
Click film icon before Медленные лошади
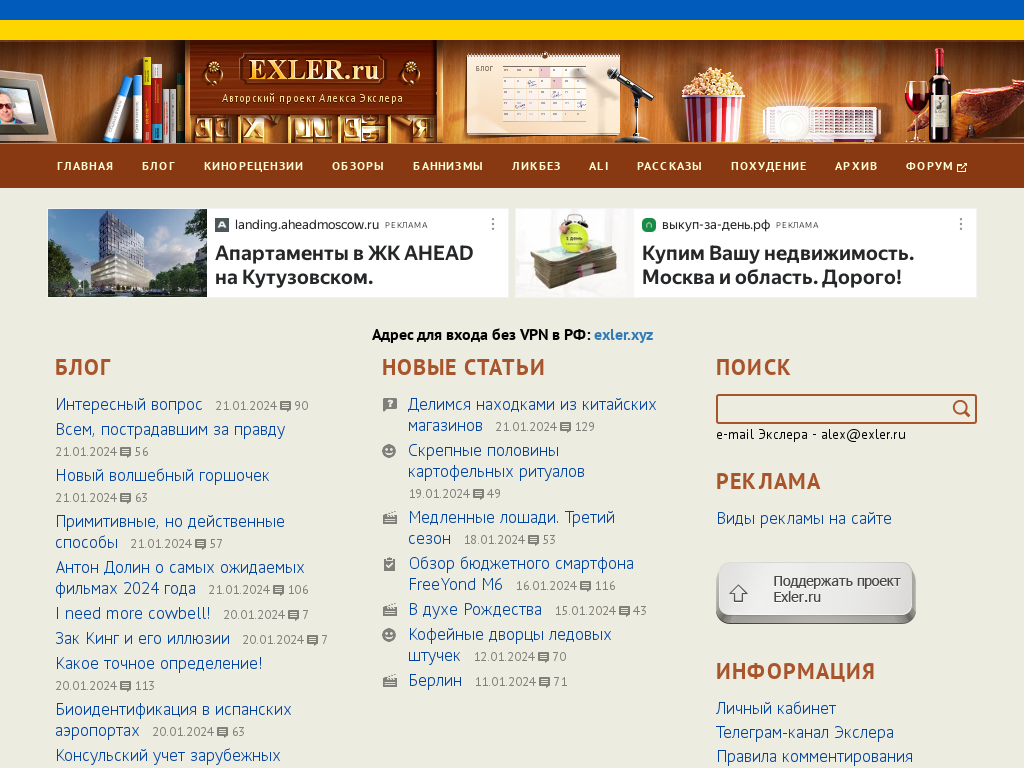pos(389,518)
